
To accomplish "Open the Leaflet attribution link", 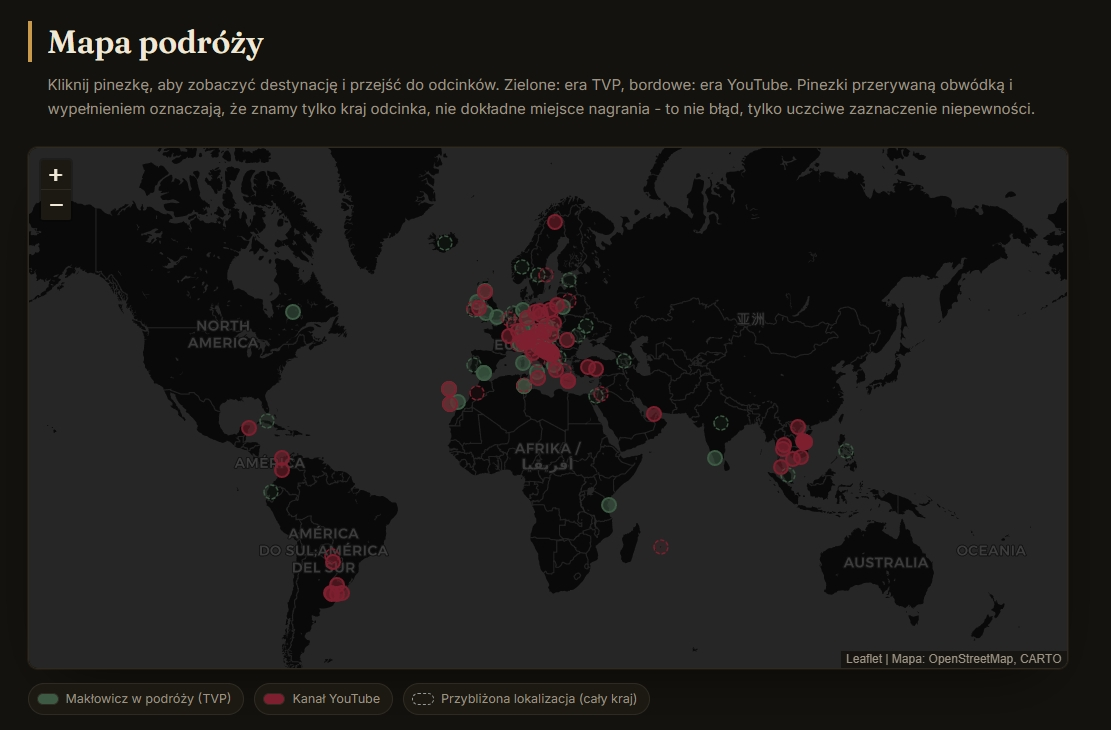I will [864, 658].
